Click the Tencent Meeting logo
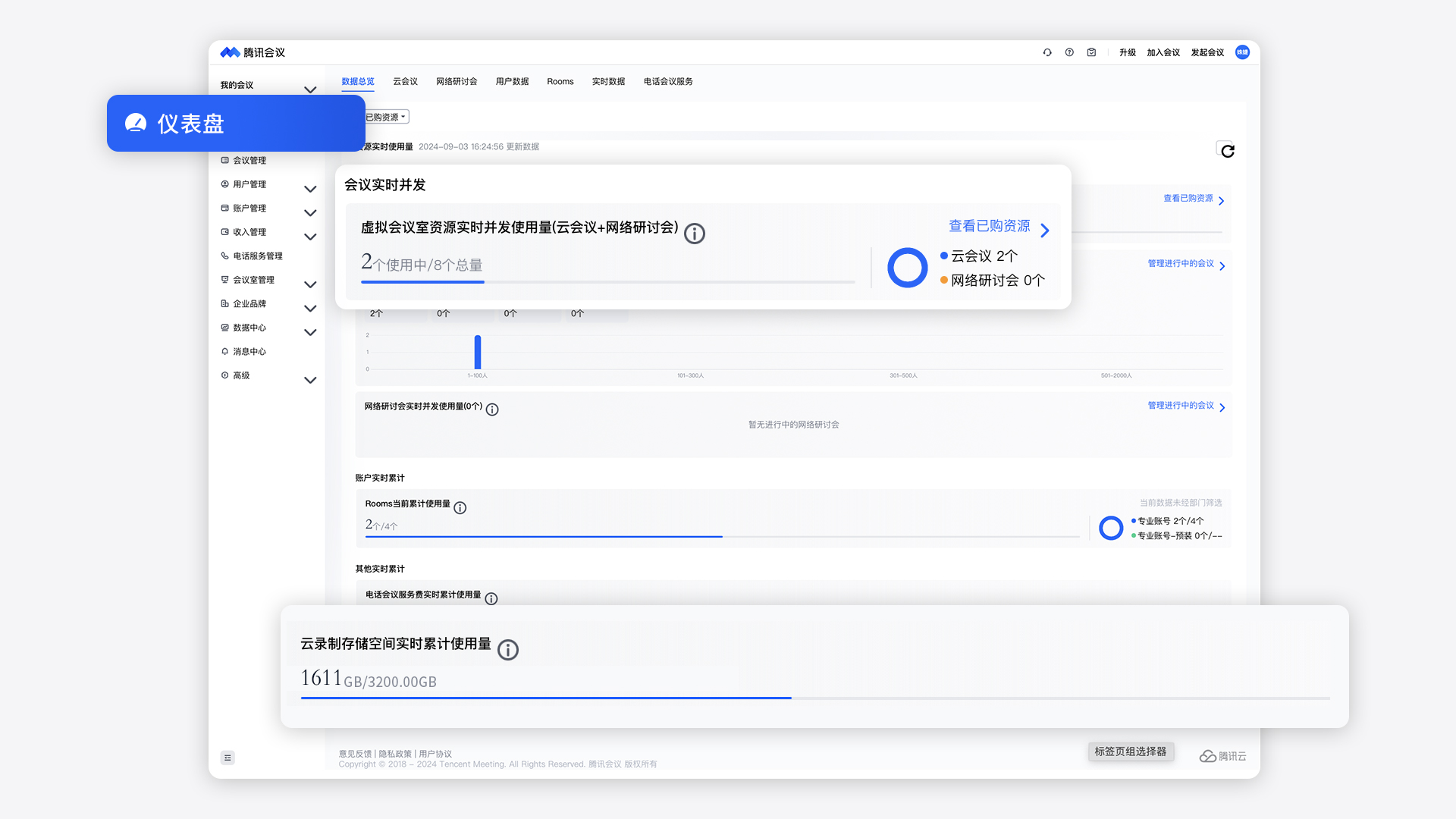Image resolution: width=1456 pixels, height=819 pixels. (253, 52)
